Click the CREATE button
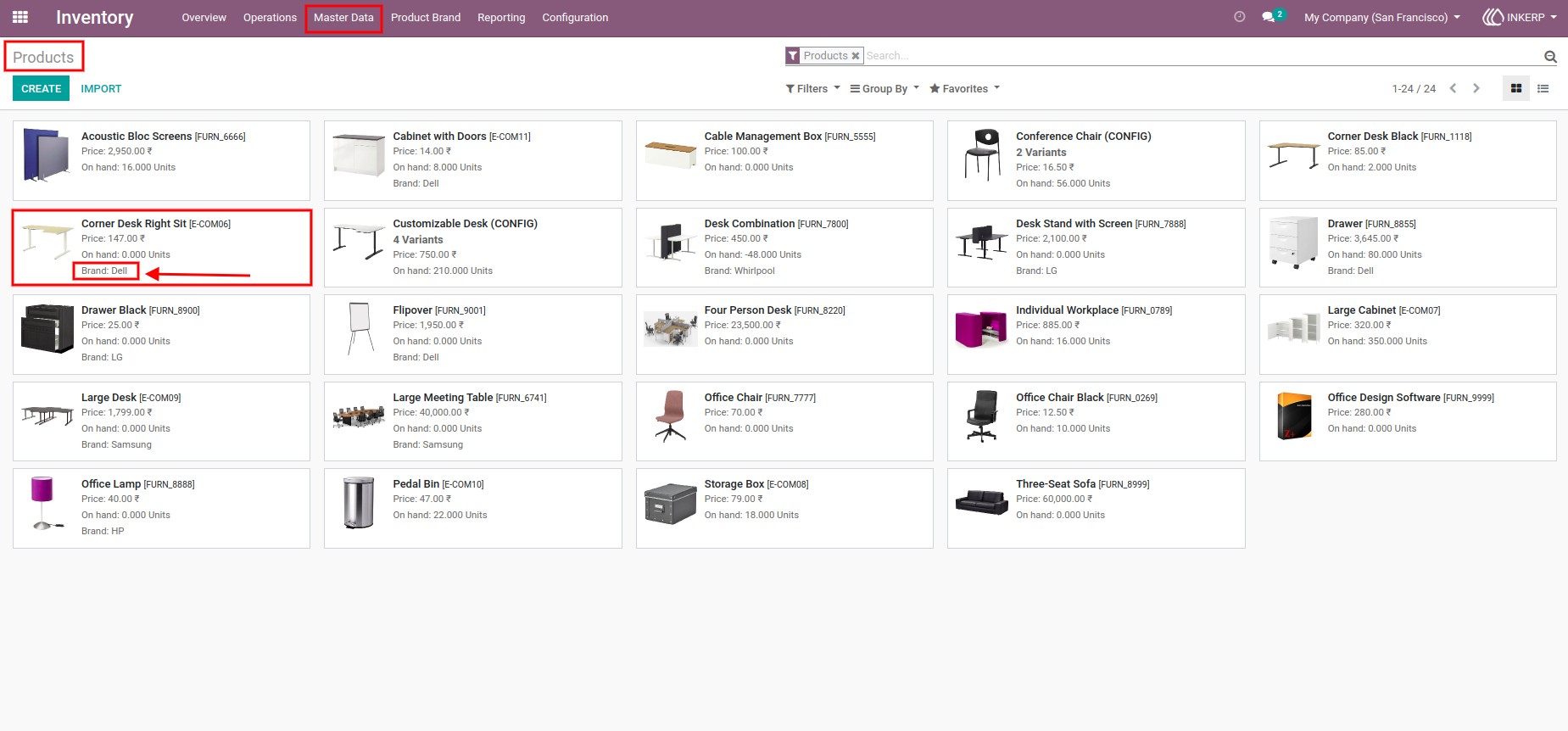Screen dimensions: 1568x731 41,88
